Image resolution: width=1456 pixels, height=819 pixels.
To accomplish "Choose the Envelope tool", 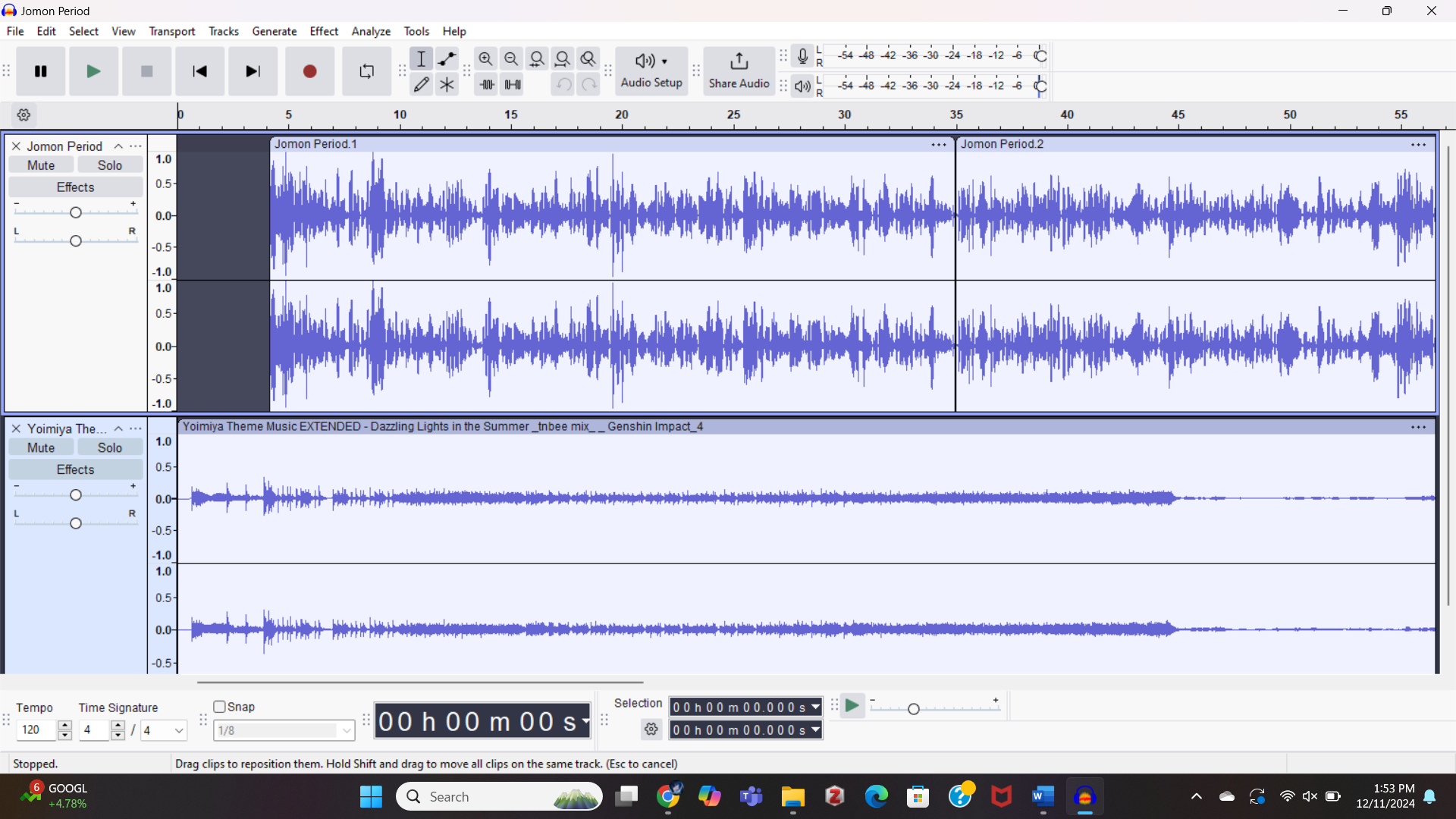I will (447, 59).
